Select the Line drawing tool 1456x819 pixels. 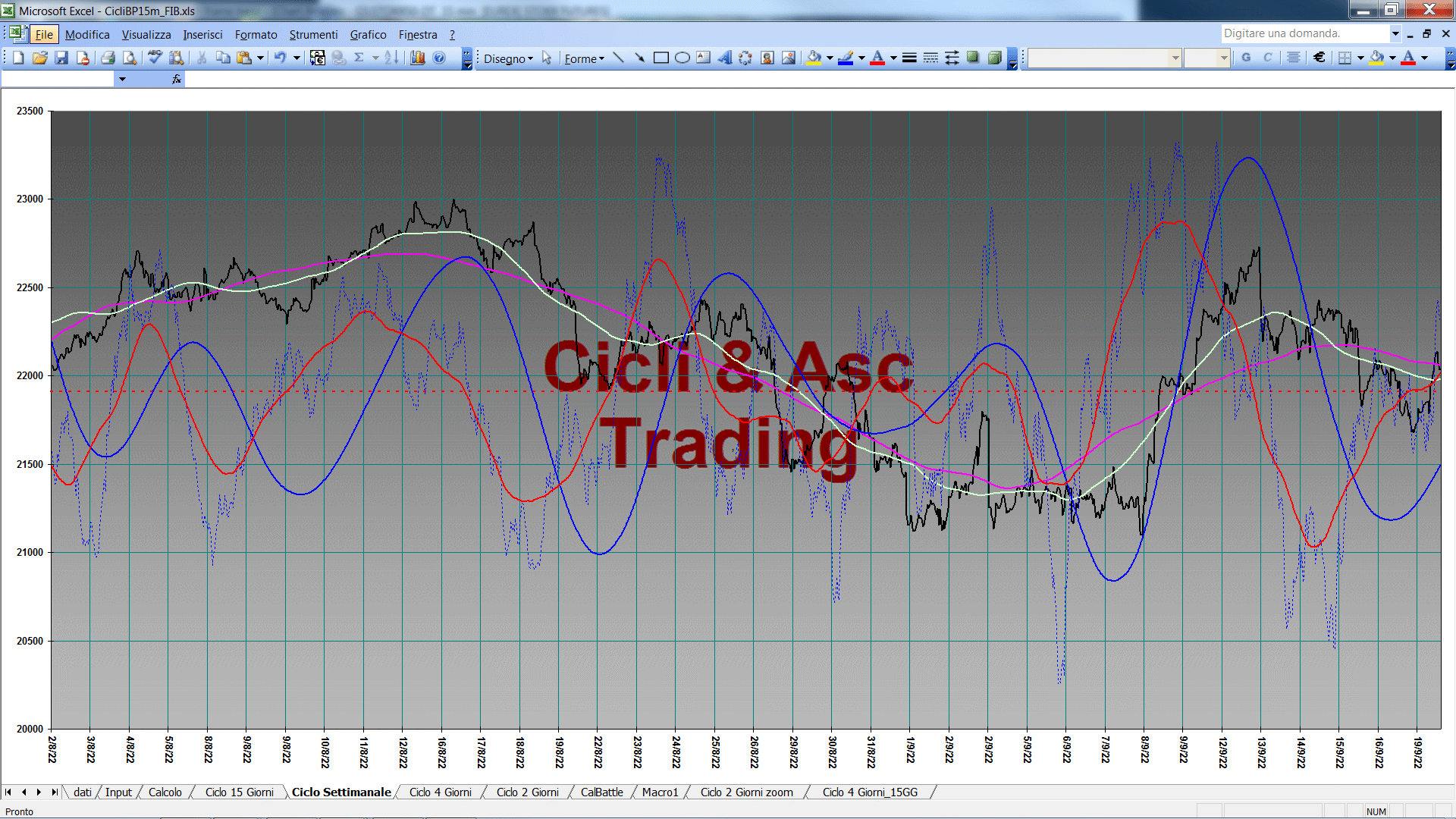click(618, 58)
